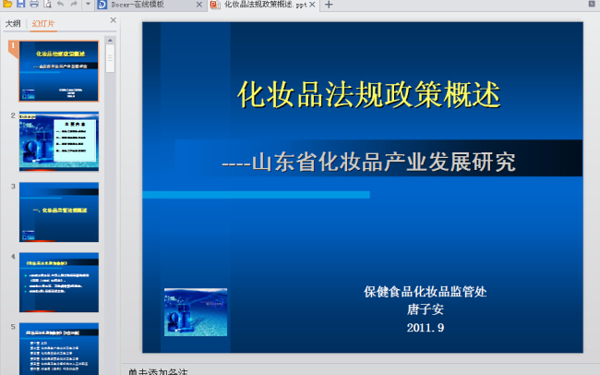Screen dimensions: 600x375
Task: Click the text 保健食品化妆品监管处
Action: click(425, 292)
